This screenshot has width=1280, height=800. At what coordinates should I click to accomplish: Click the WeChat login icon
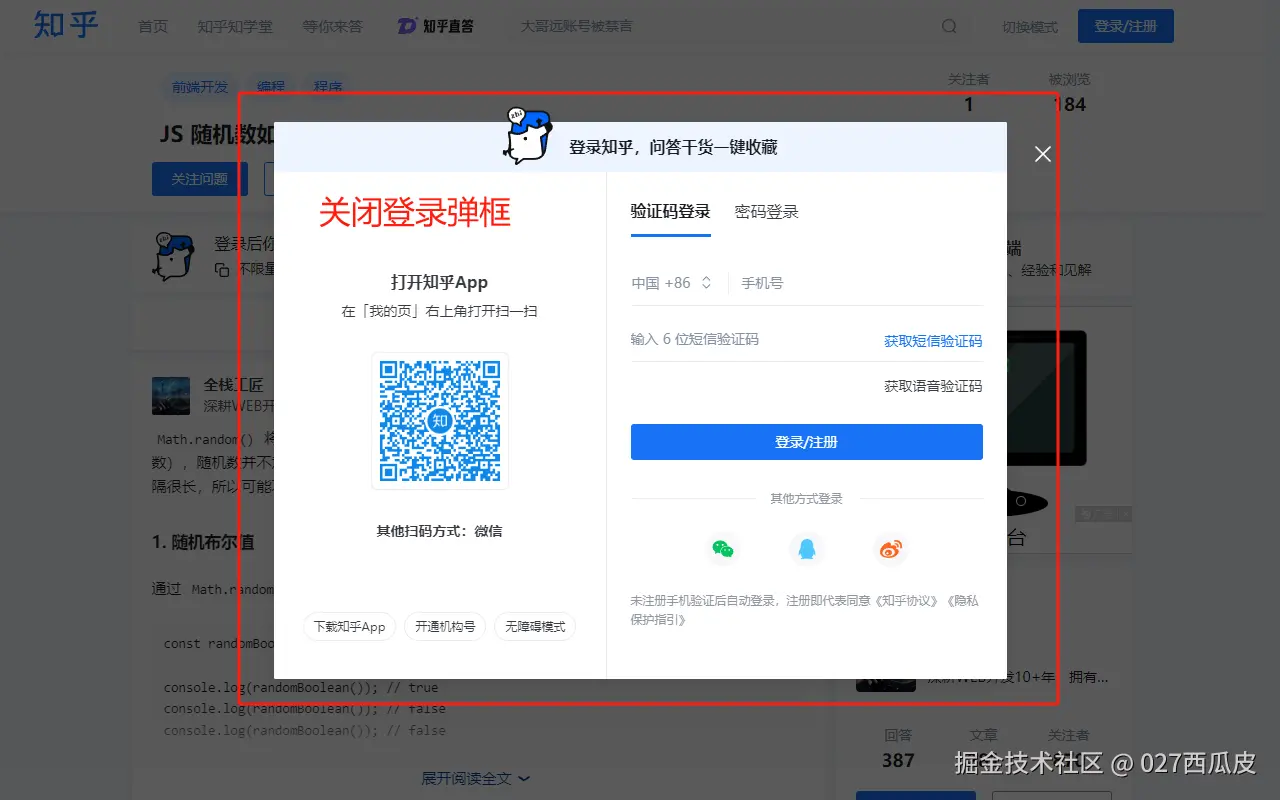(x=723, y=548)
